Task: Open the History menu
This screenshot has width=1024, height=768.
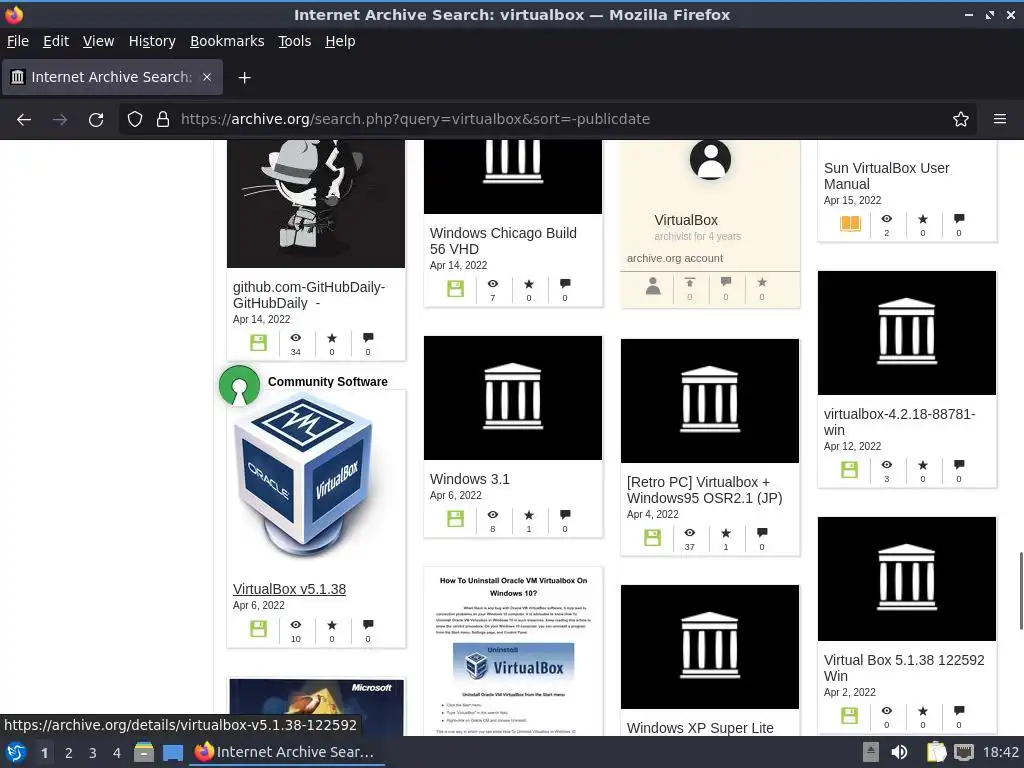Action: pos(152,41)
